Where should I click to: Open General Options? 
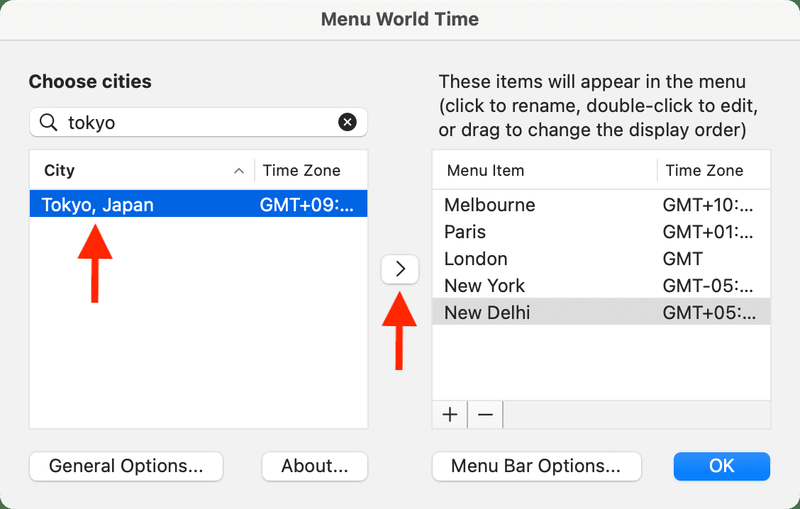(x=126, y=466)
